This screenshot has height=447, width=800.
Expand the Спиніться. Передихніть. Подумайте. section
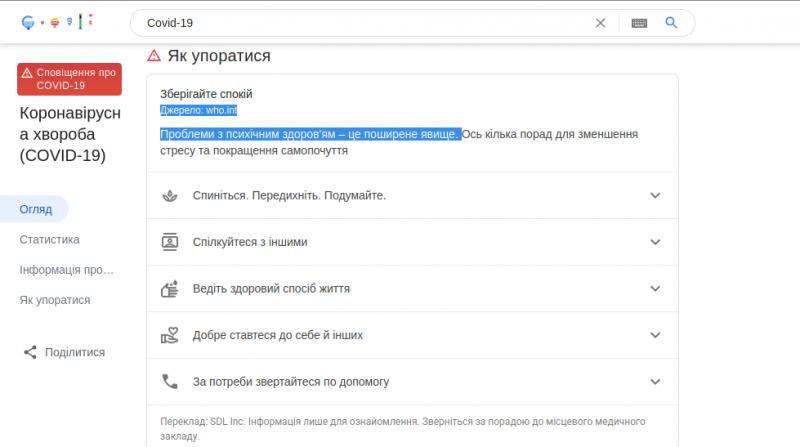(x=655, y=195)
